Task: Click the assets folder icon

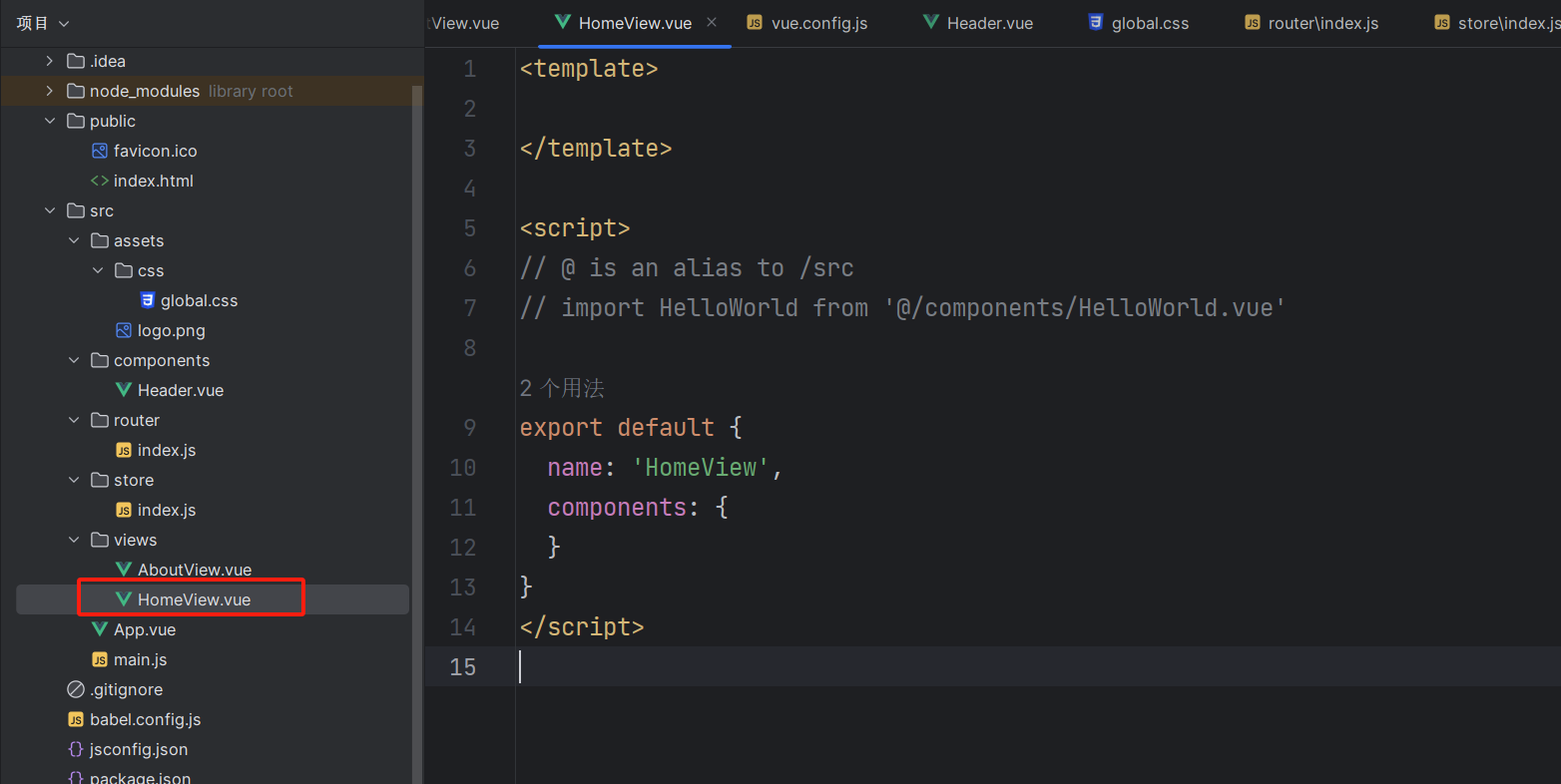Action: pos(100,240)
